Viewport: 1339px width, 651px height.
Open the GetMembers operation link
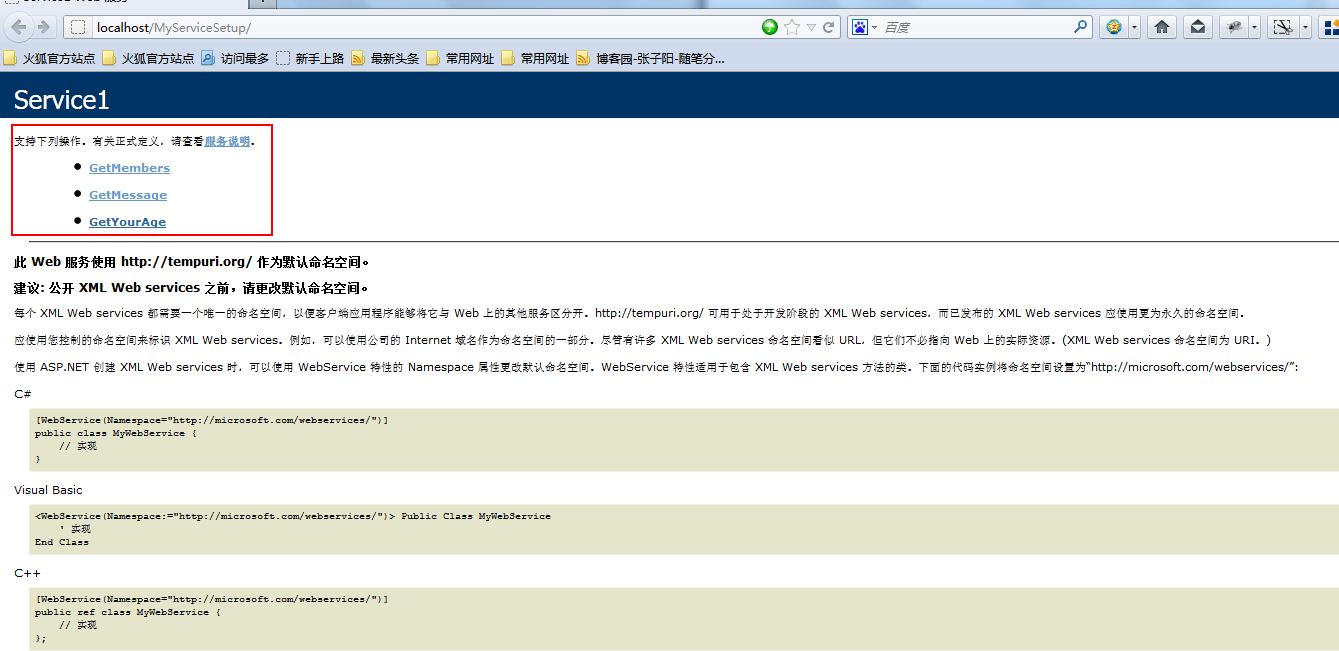tap(129, 168)
